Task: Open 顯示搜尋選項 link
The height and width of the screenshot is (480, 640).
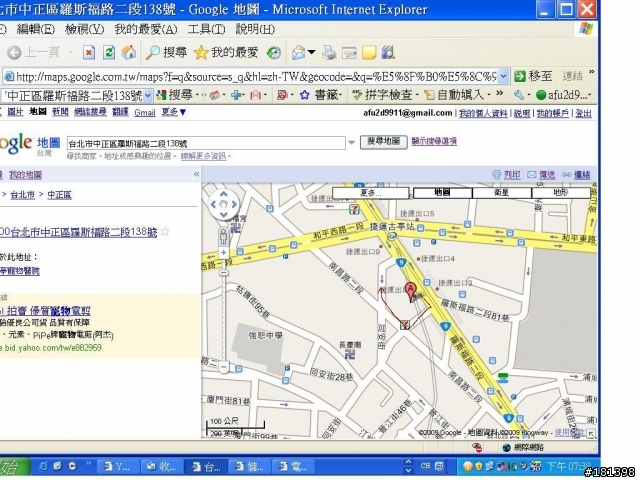Action: click(x=434, y=141)
